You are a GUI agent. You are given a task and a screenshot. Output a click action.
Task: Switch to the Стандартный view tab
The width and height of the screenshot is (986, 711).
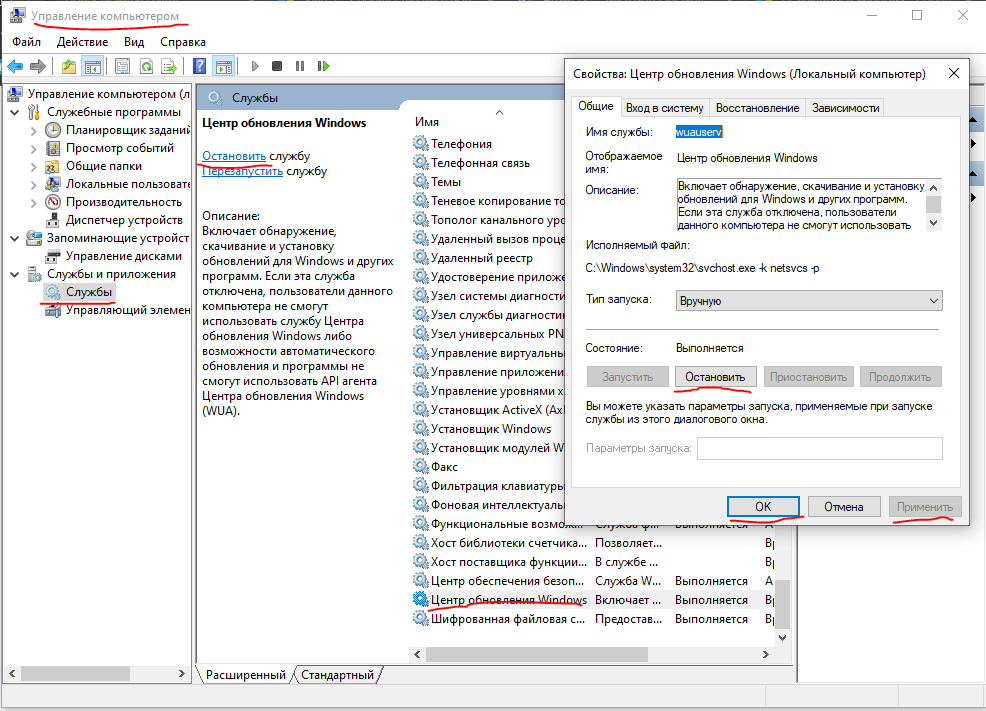pyautogui.click(x=337, y=675)
